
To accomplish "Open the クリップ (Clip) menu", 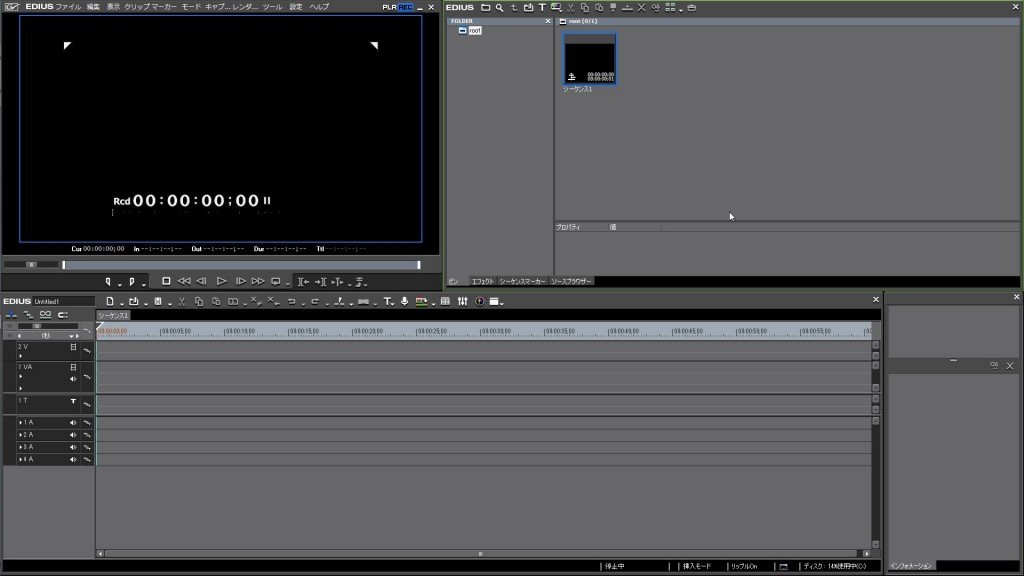I will [137, 7].
